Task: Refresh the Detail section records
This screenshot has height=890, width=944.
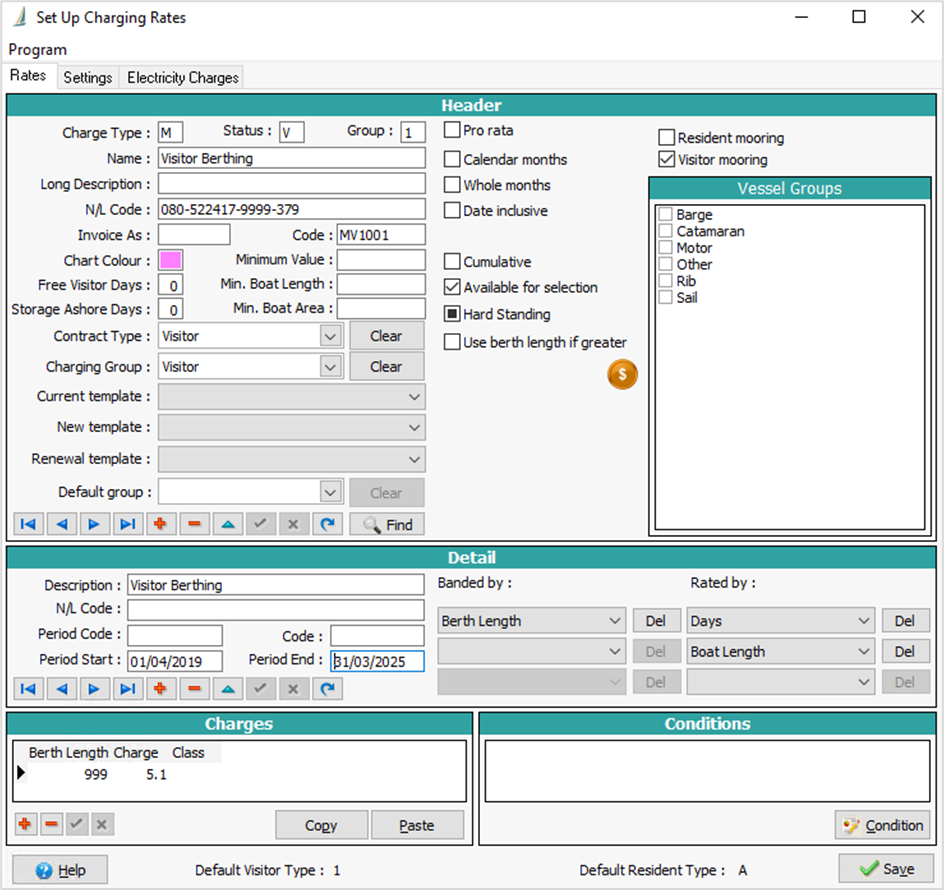Action: [x=326, y=688]
